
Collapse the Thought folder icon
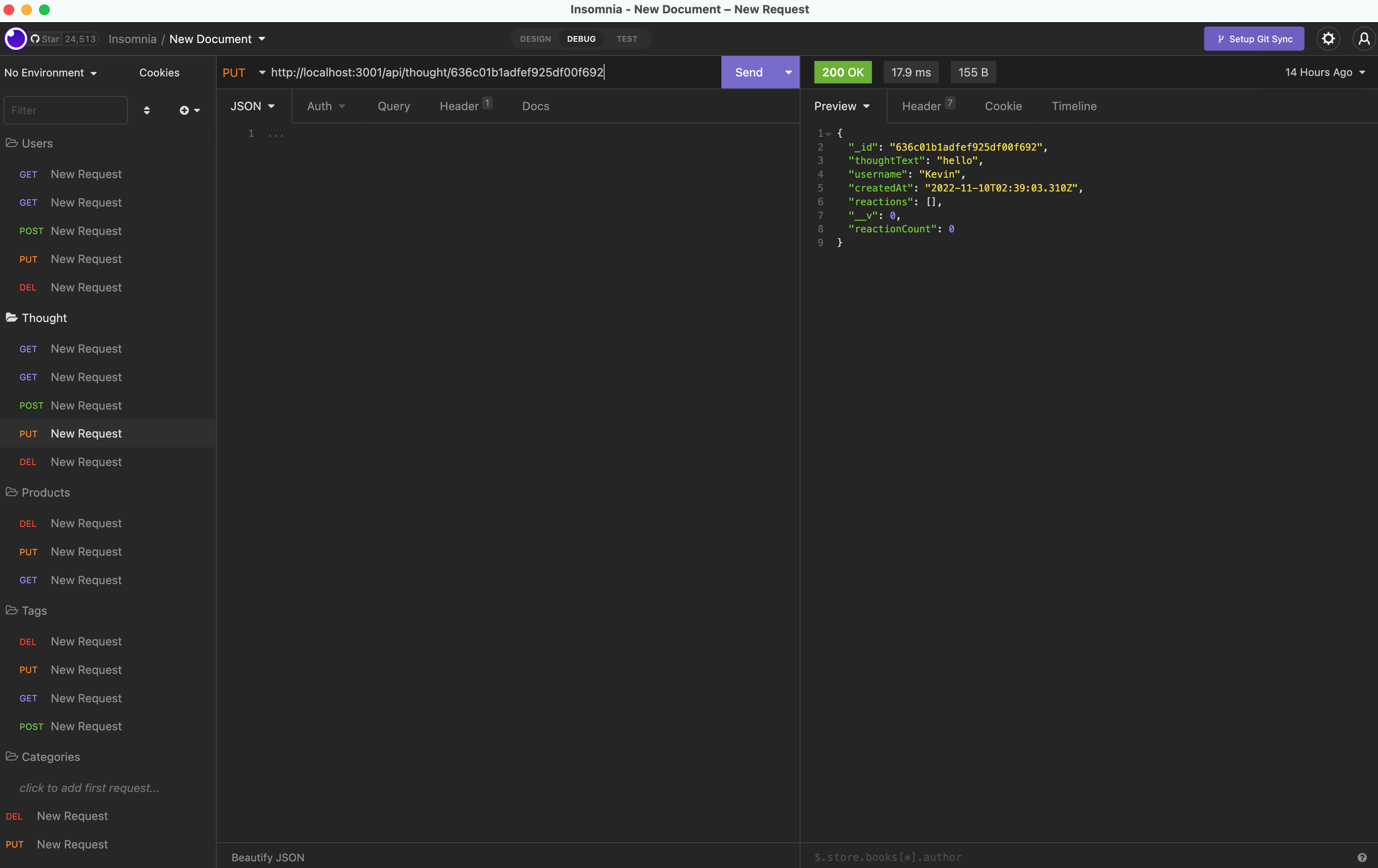[12, 318]
